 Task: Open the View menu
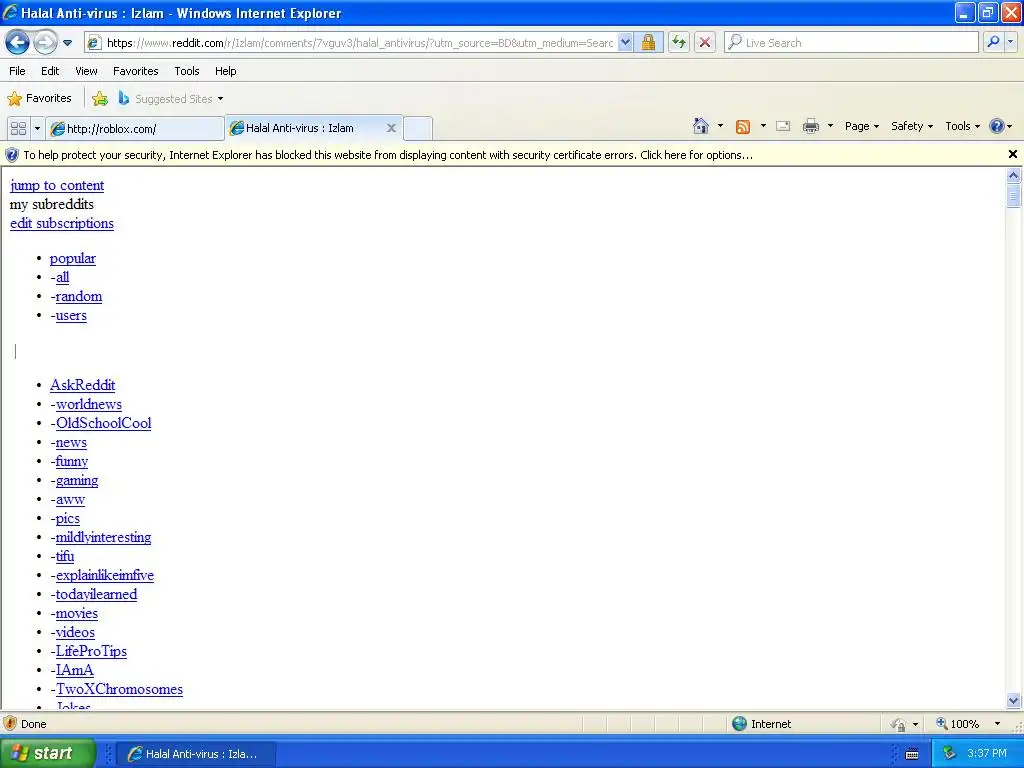[86, 71]
